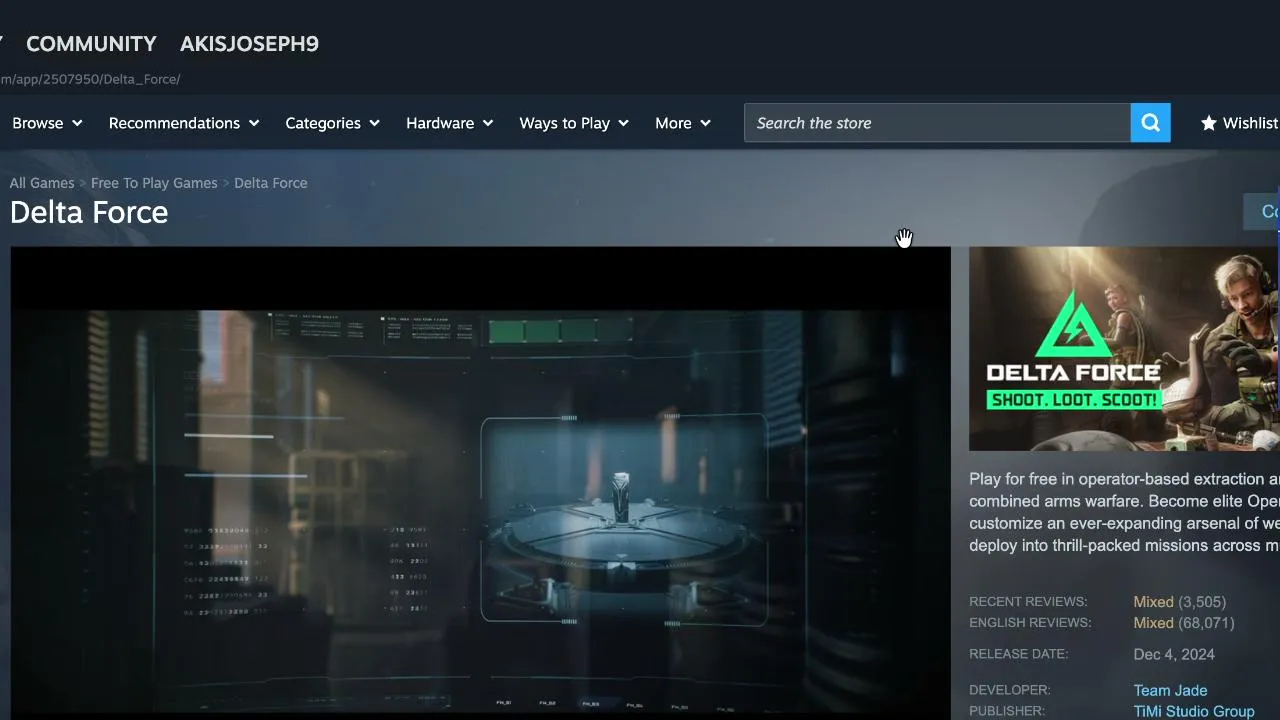1280x720 pixels.
Task: Expand the Browse dropdown menu
Action: click(x=47, y=123)
